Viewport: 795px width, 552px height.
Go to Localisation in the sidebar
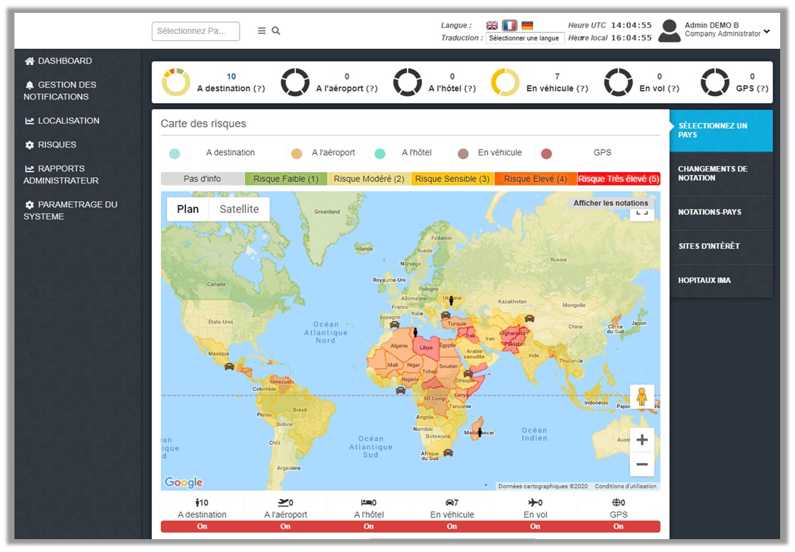pos(62,121)
